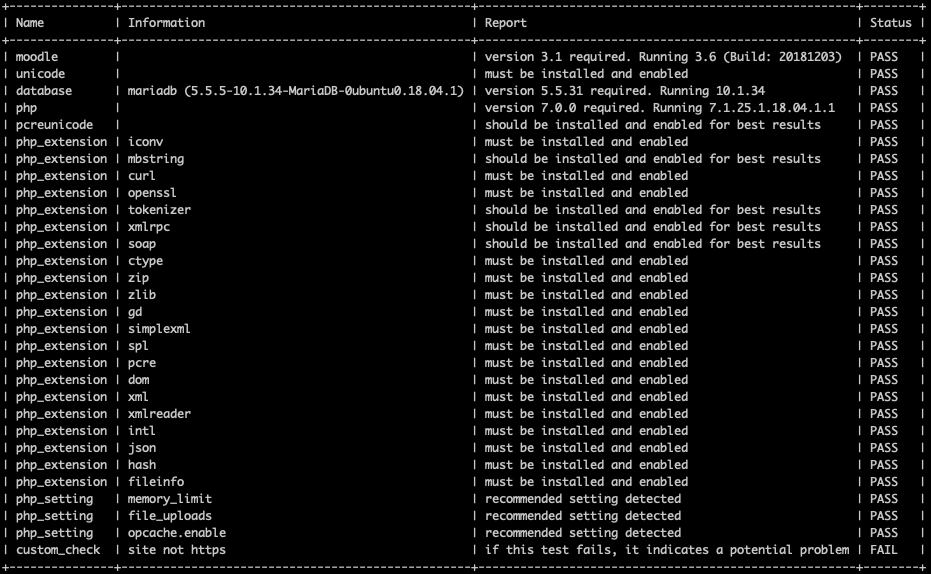Image resolution: width=931 pixels, height=574 pixels.
Task: Select the simplexml extension entry
Action: coord(159,329)
